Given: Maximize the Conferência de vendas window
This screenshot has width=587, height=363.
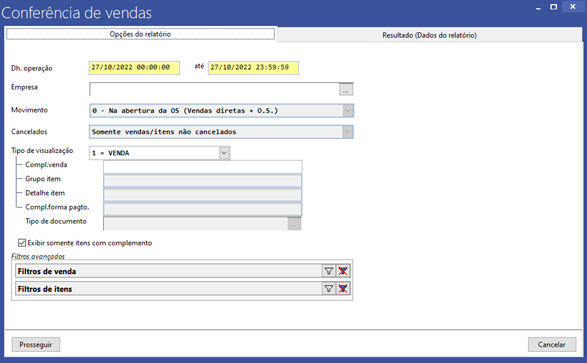Looking at the screenshot, I should click(553, 7).
